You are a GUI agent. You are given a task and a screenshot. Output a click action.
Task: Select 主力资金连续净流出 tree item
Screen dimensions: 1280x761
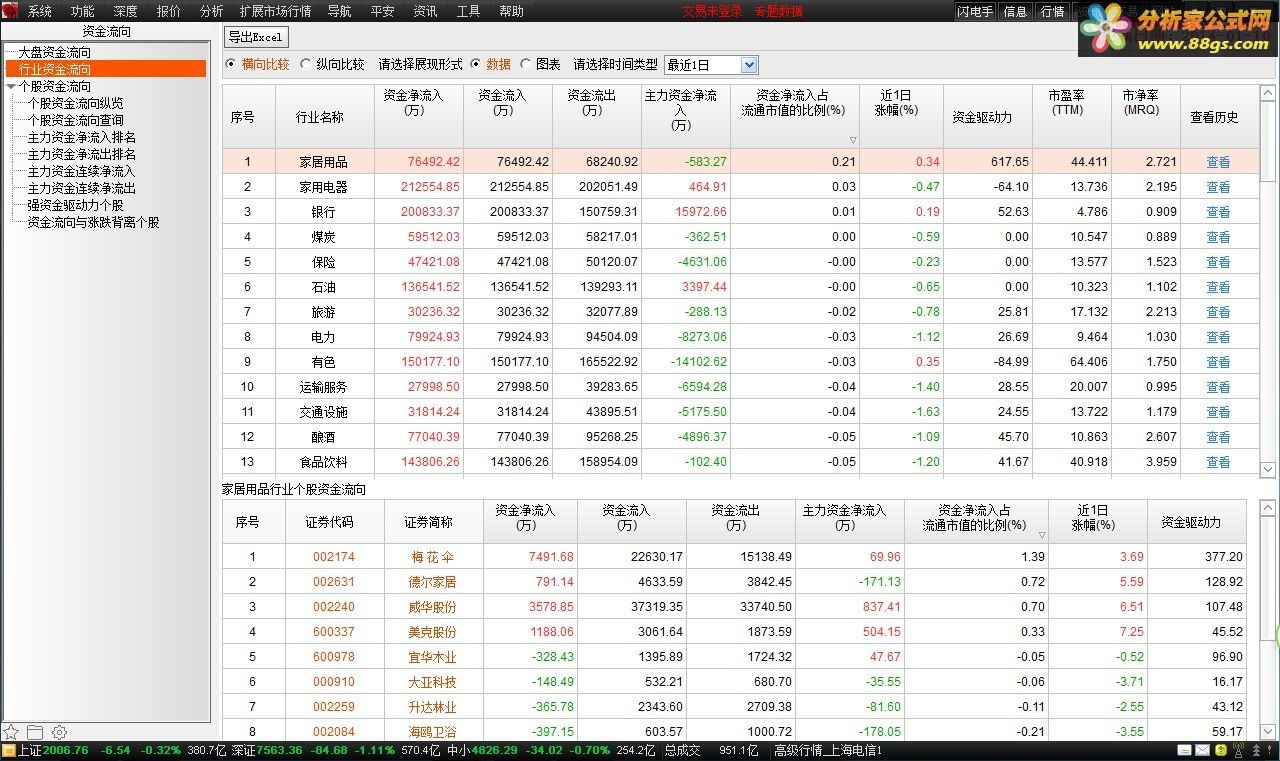click(x=82, y=188)
